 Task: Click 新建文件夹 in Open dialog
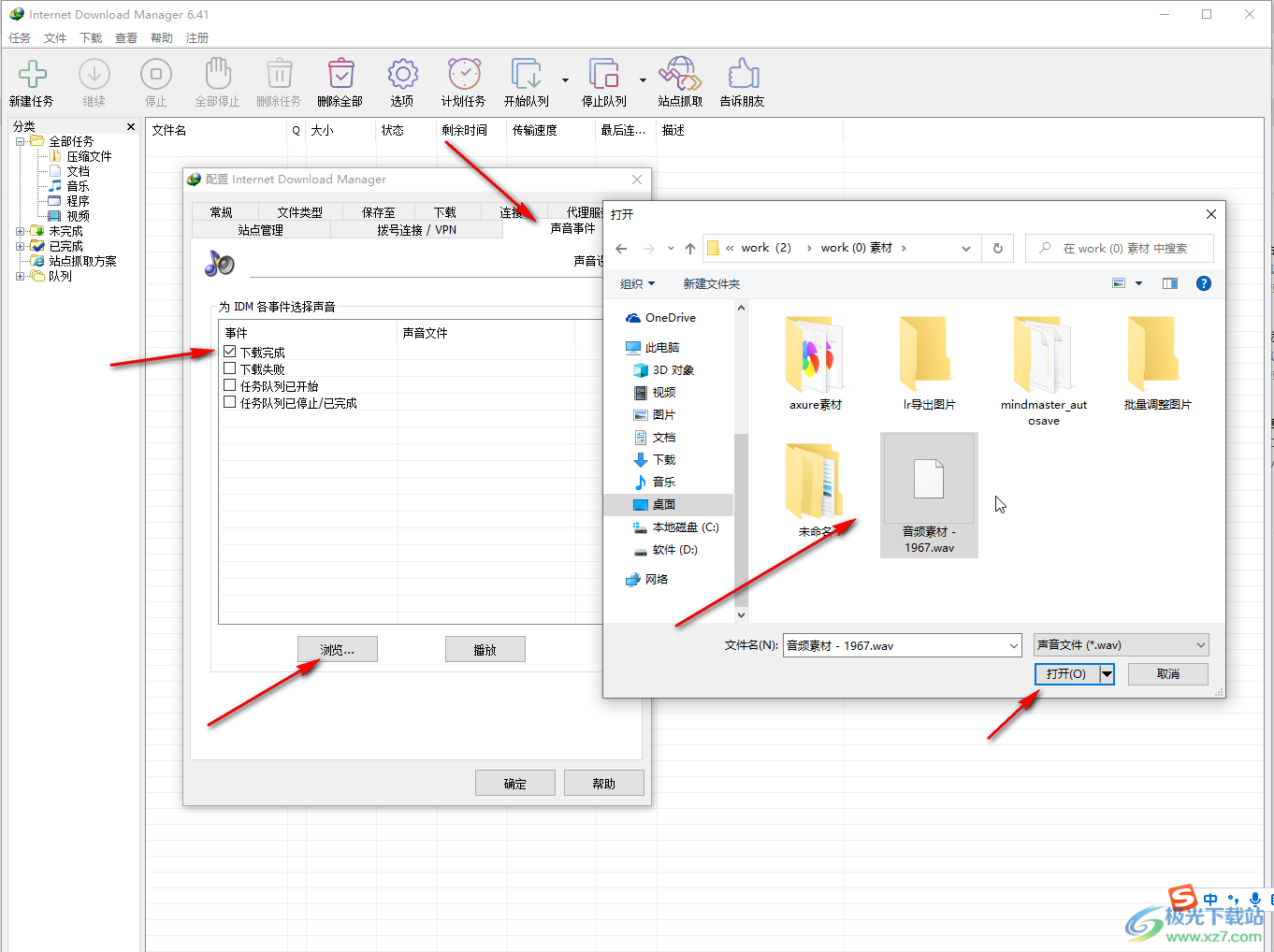pyautogui.click(x=712, y=283)
